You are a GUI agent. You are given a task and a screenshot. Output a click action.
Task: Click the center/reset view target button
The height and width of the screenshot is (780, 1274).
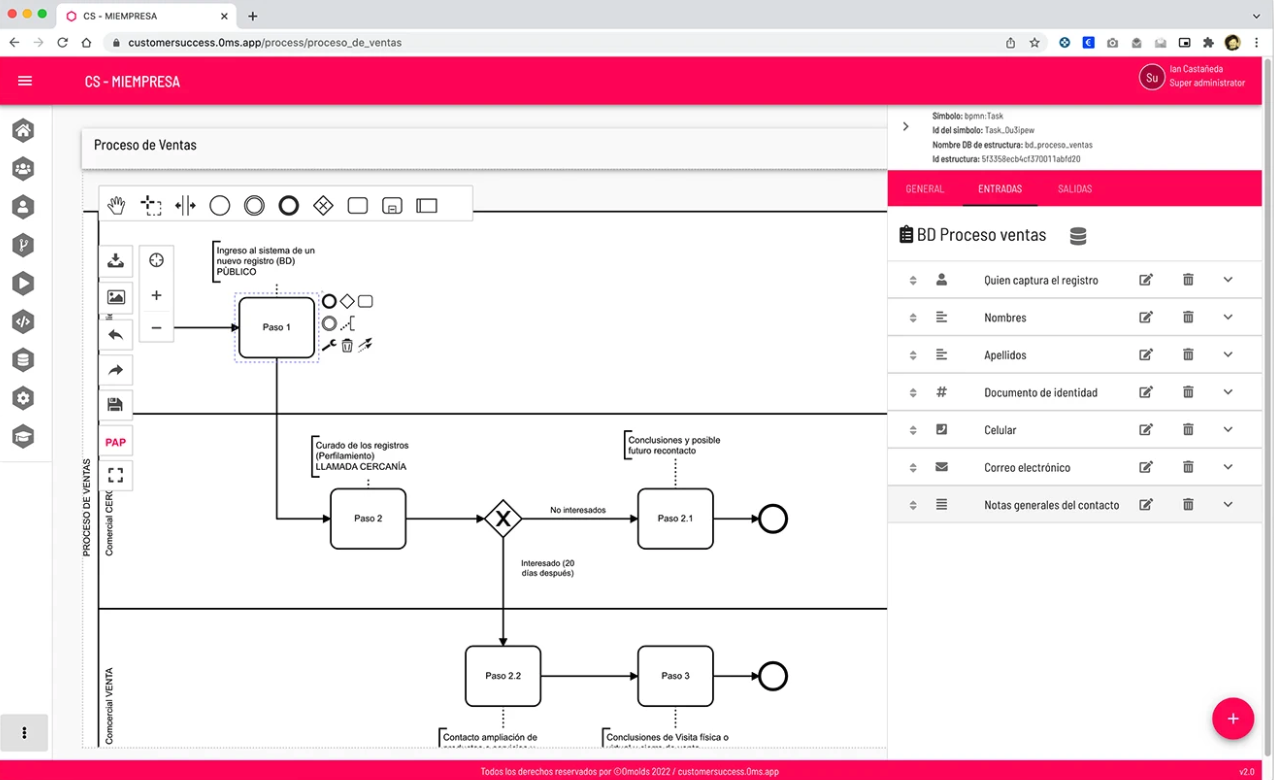[156, 260]
